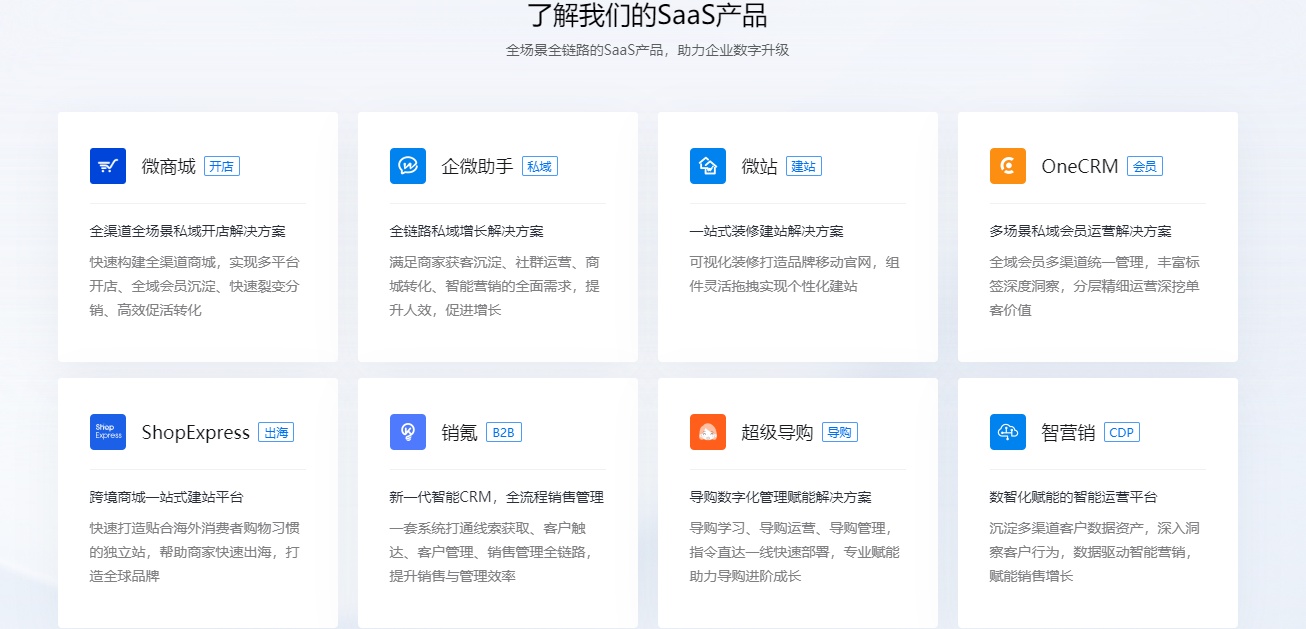Viewport: 1306px width, 629px height.
Task: Click the 开店 tag next to 微商城
Action: click(222, 166)
